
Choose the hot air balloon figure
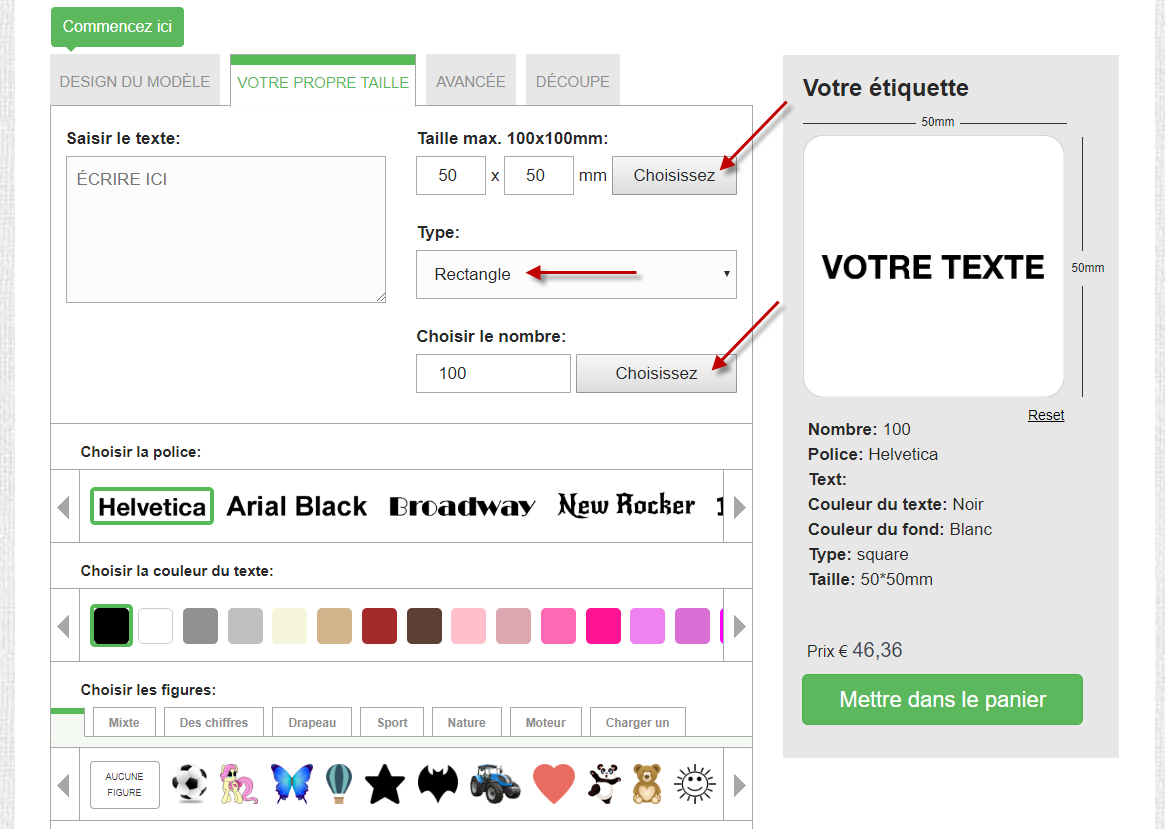[339, 784]
